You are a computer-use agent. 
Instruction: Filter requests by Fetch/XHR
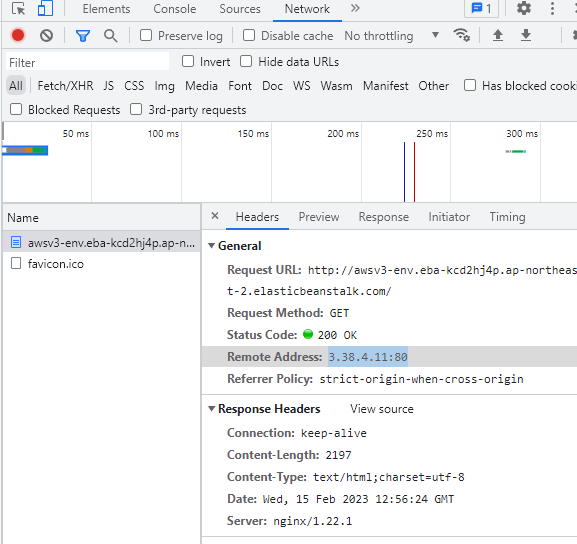click(x=65, y=86)
